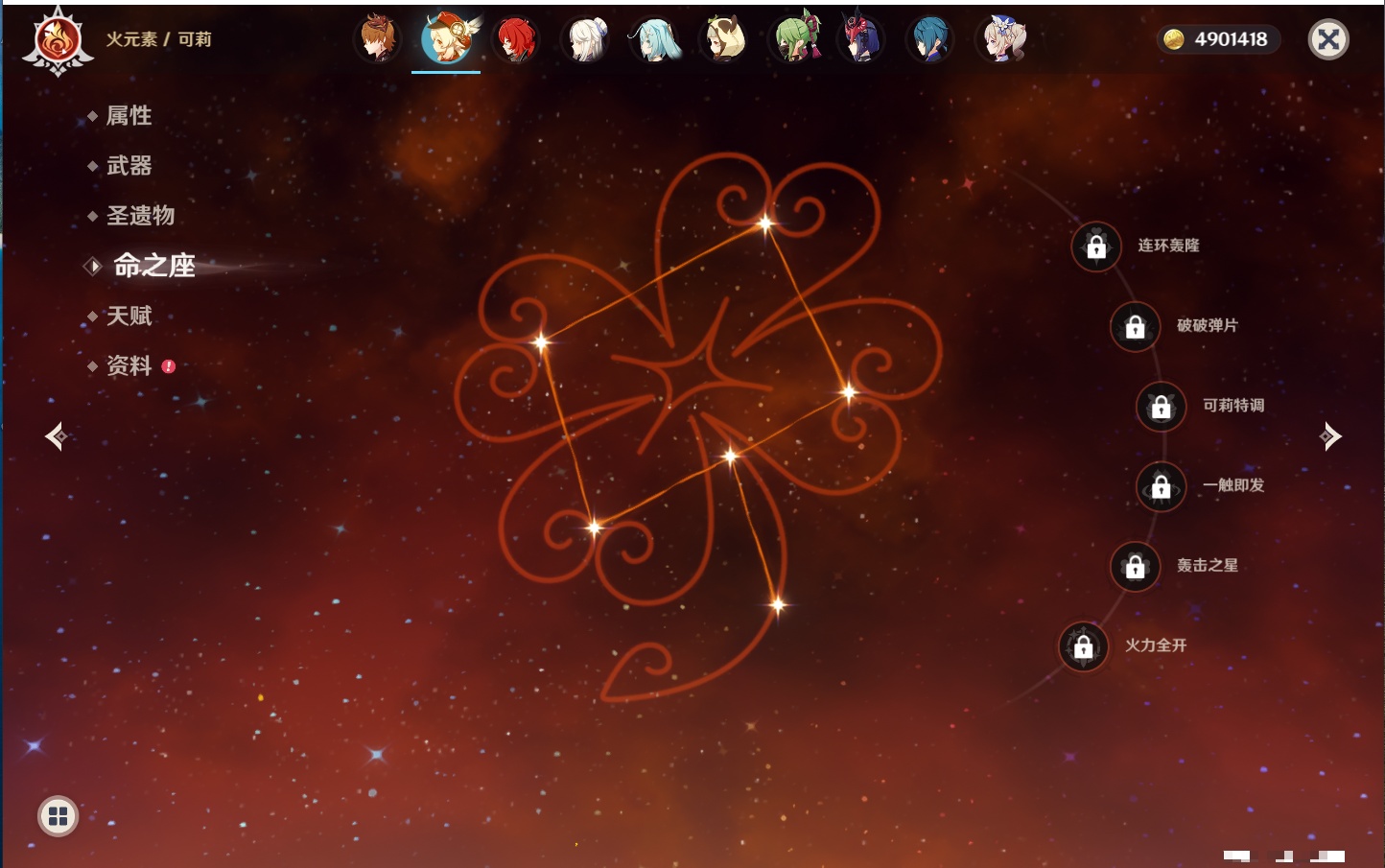Select the white-haired character portrait with bun
Screen dimensions: 1385x868
pyautogui.click(x=586, y=39)
